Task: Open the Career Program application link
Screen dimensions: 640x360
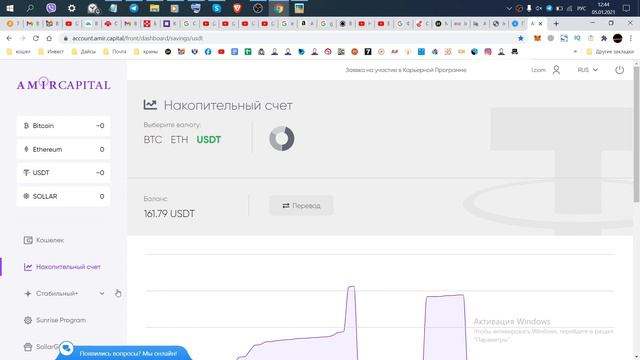Action: (406, 70)
